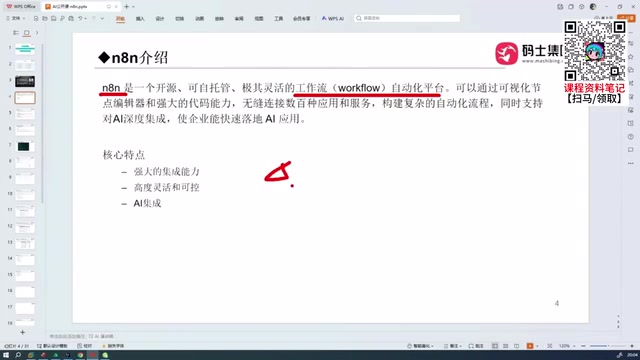This screenshot has width=640, height=360.
Task: Expand the quick access toolbar customize chevron
Action: [x=102, y=18]
